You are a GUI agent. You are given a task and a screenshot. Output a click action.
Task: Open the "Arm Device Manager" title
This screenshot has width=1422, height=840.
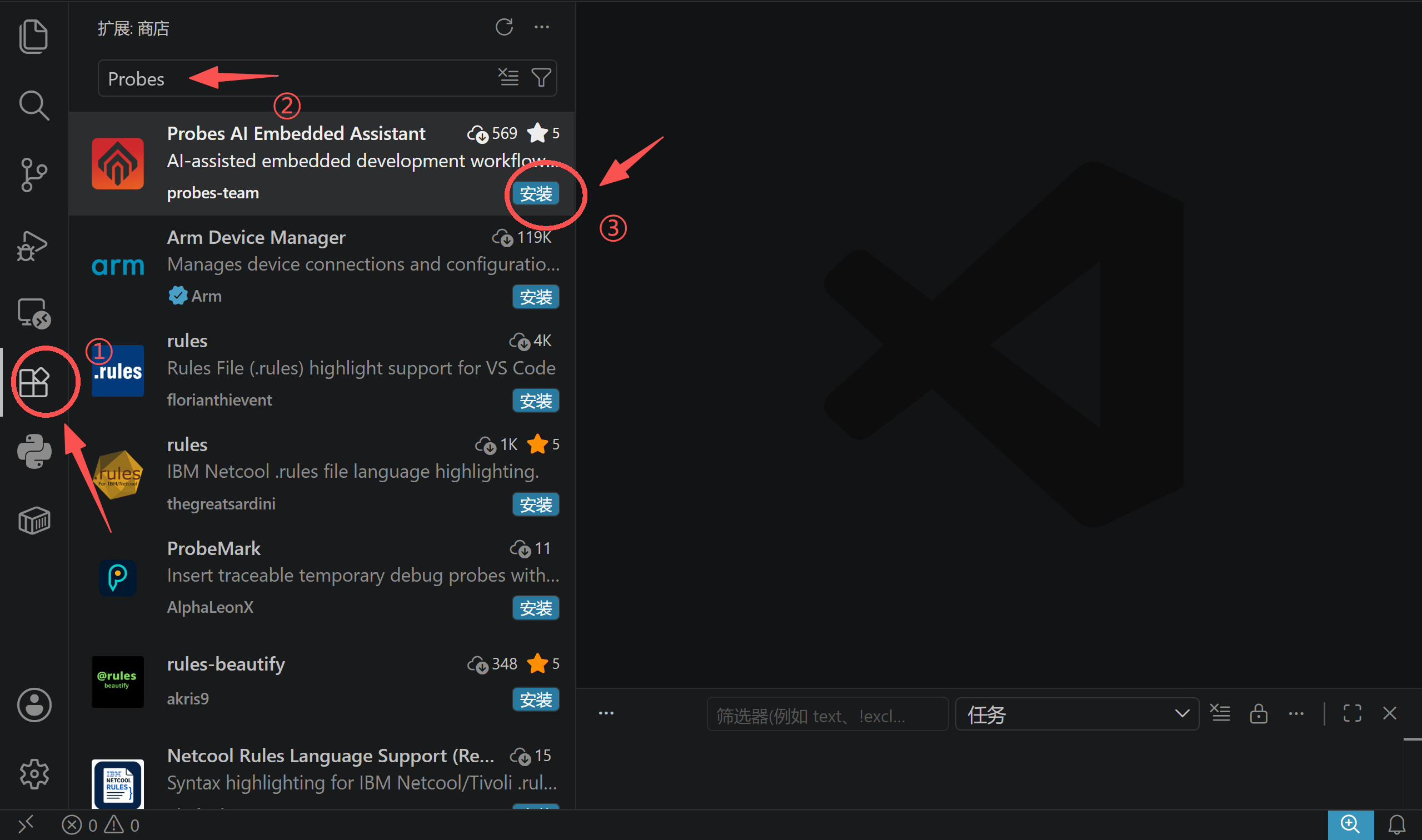(x=256, y=237)
